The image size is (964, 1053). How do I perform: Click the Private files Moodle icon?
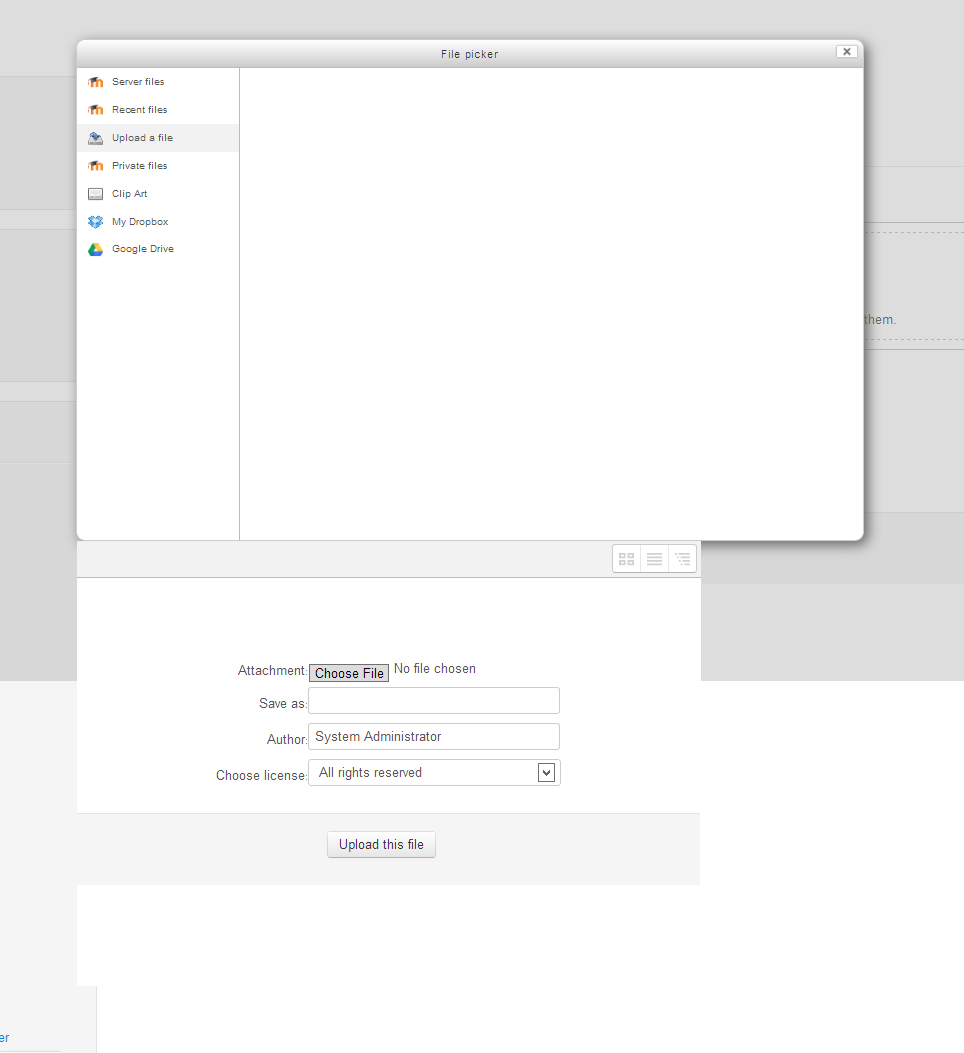tap(95, 166)
